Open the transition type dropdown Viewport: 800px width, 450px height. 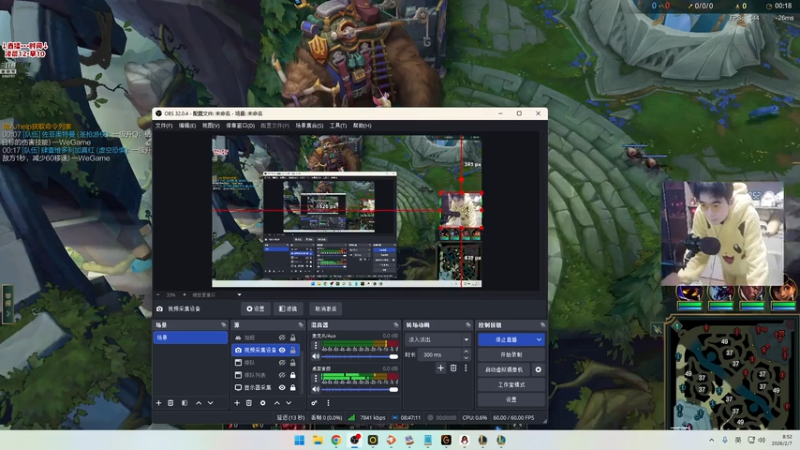[438, 340]
